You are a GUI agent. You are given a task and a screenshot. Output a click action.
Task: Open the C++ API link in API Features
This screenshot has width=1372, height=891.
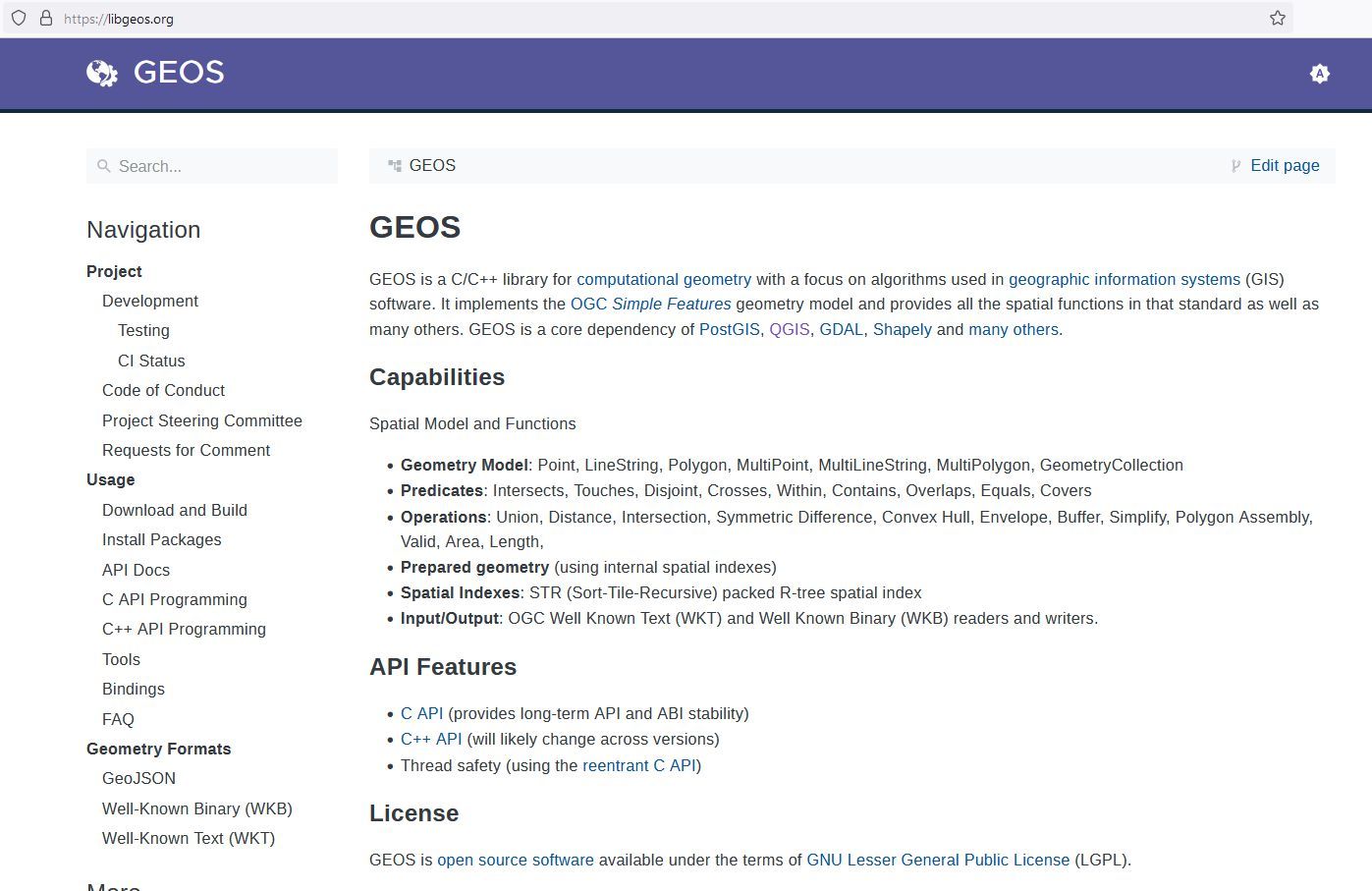tap(431, 739)
